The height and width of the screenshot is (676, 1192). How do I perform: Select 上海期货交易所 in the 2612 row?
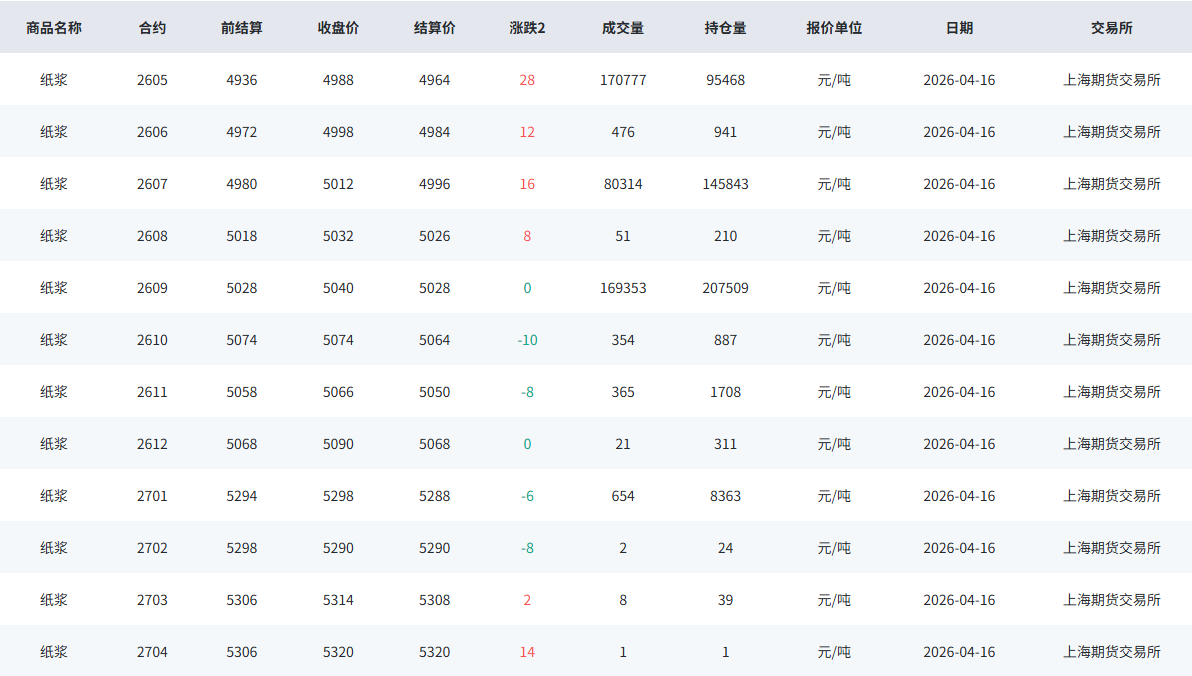[x=1111, y=444]
